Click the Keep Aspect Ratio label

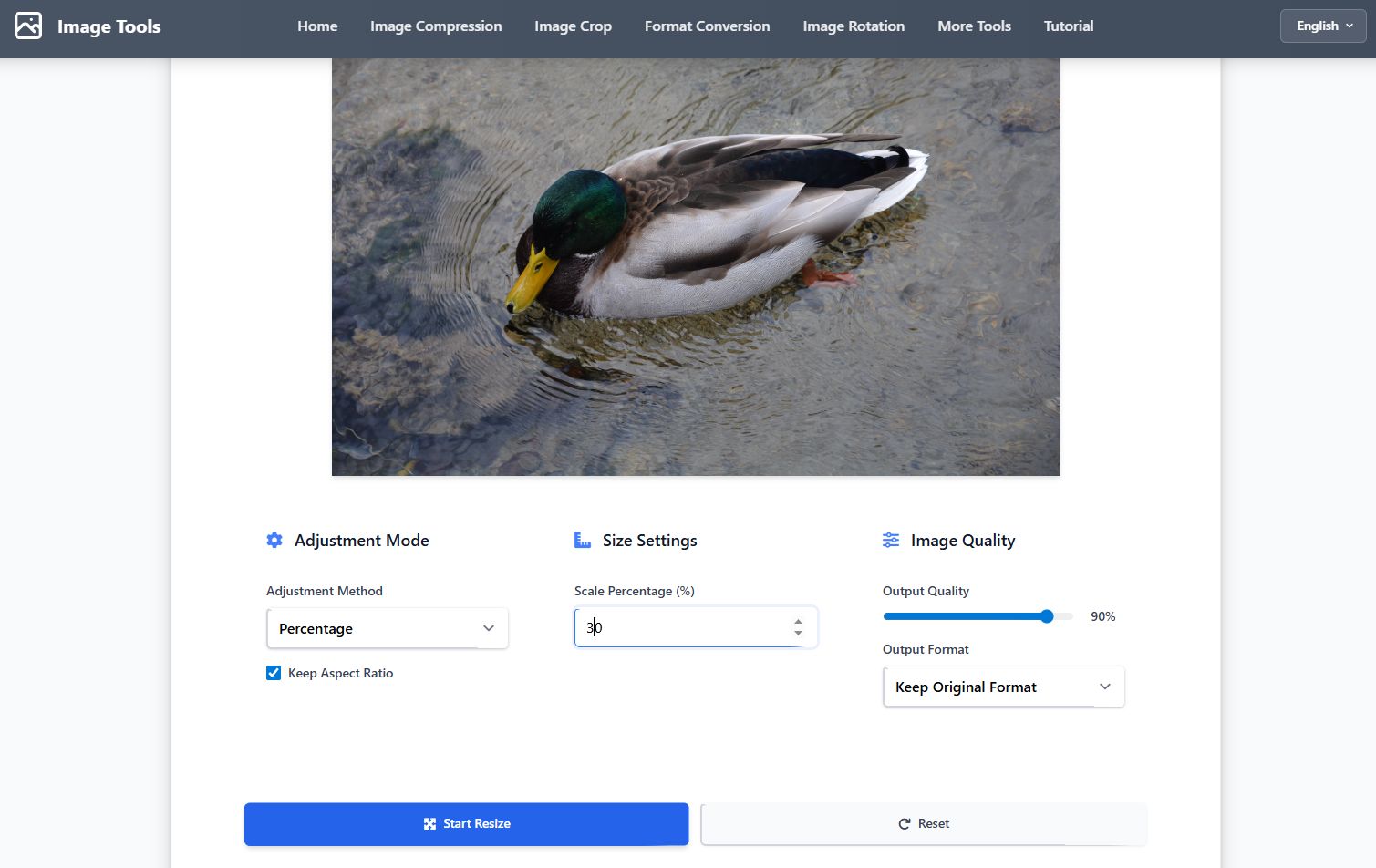(x=340, y=673)
